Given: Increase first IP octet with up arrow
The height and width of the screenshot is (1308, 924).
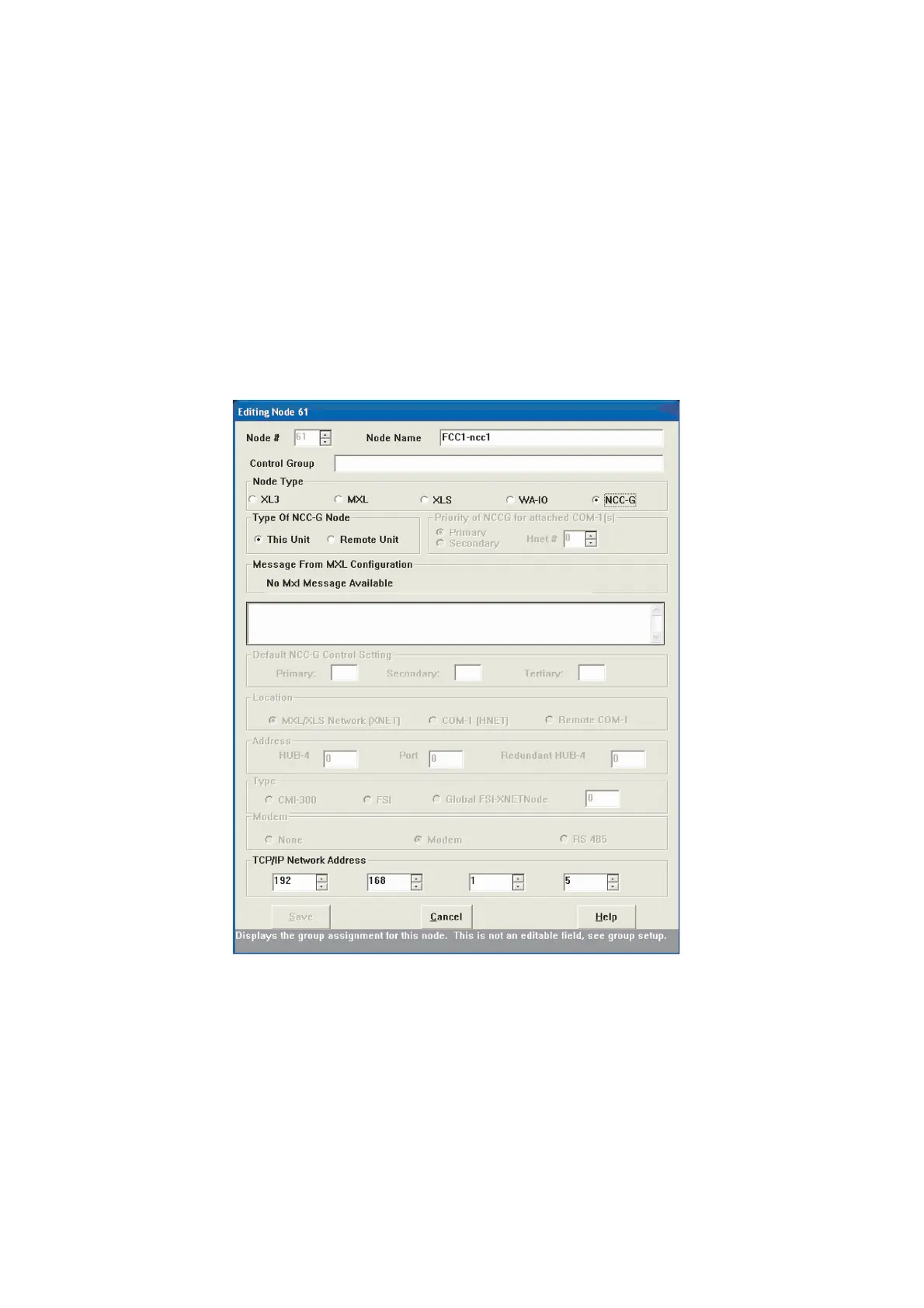Looking at the screenshot, I should click(322, 878).
